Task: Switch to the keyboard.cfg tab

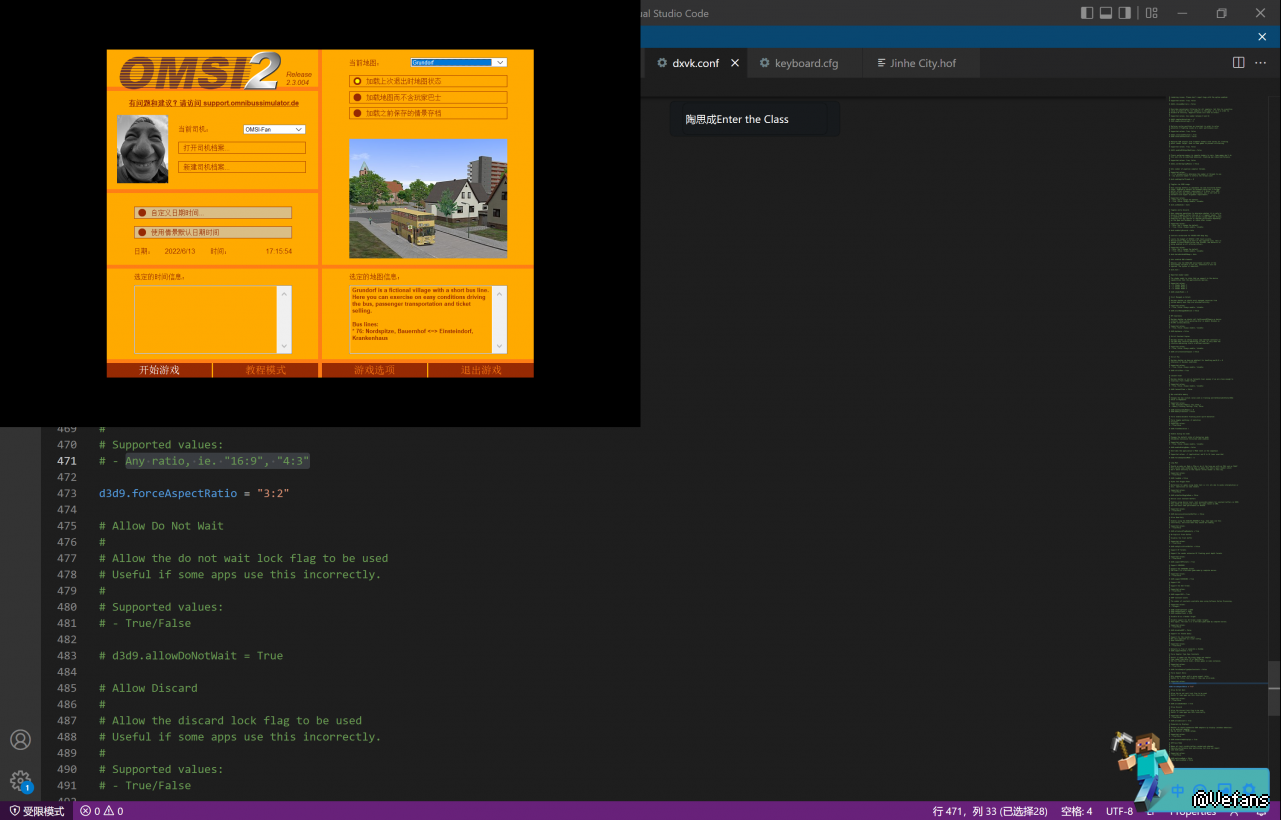Action: point(806,63)
